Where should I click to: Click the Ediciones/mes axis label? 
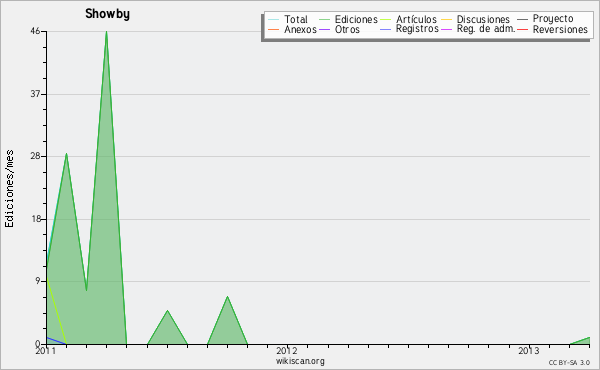[9, 189]
